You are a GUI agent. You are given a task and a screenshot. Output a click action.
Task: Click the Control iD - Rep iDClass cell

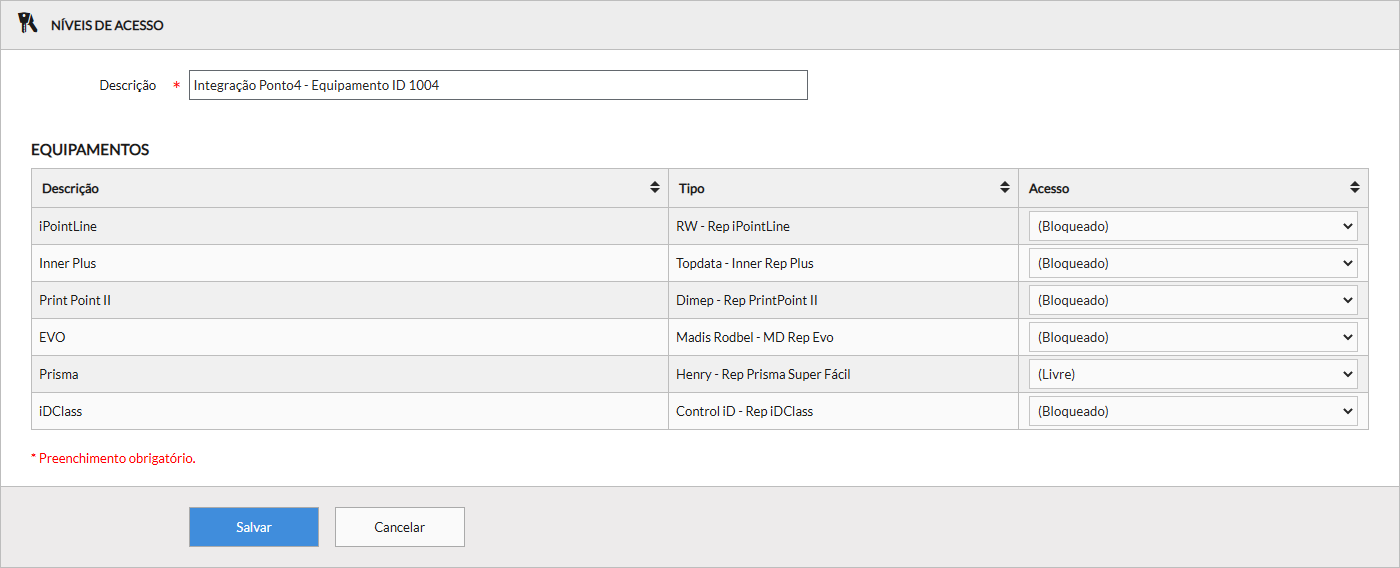[745, 411]
